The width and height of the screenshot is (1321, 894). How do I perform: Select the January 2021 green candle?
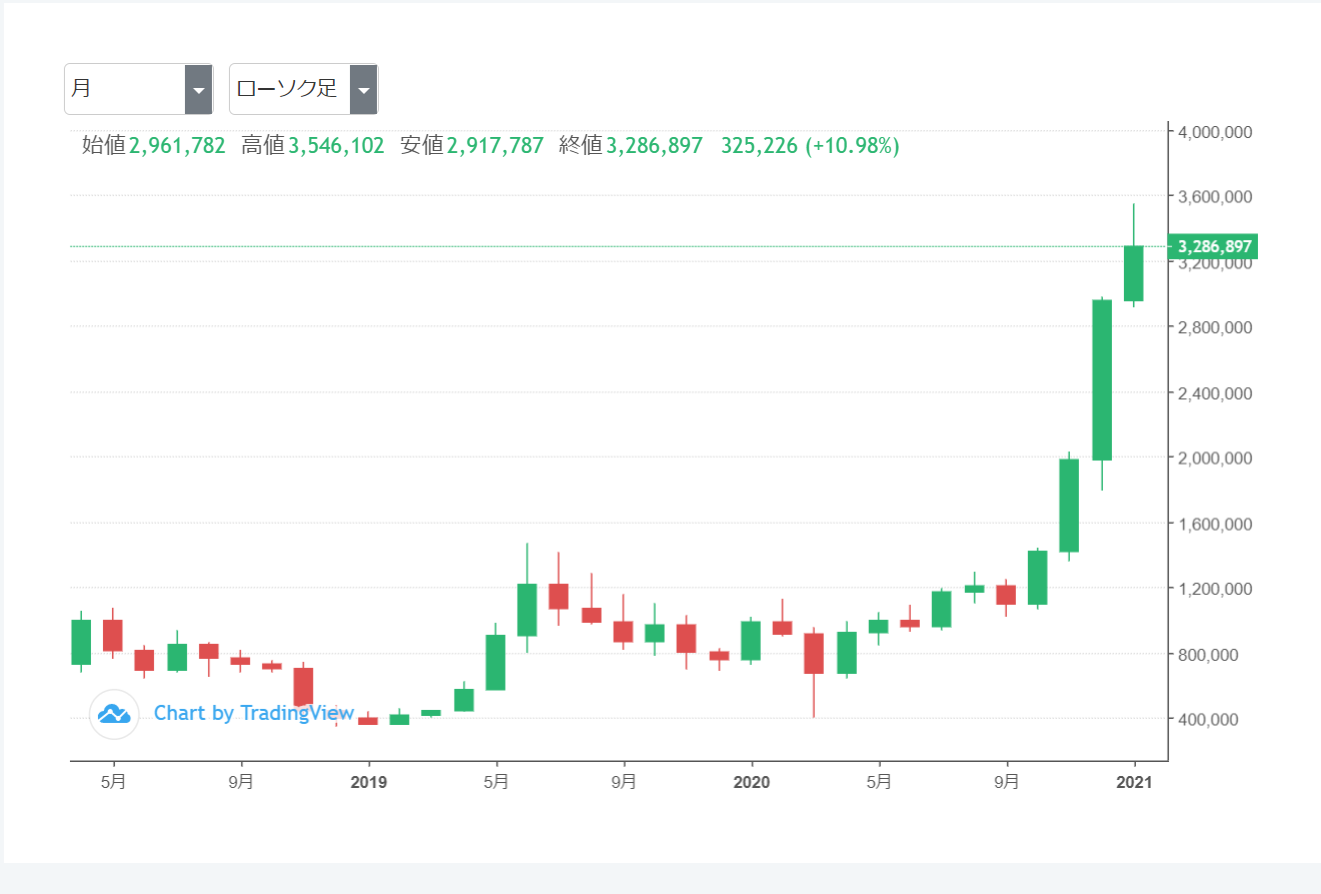(x=1133, y=273)
